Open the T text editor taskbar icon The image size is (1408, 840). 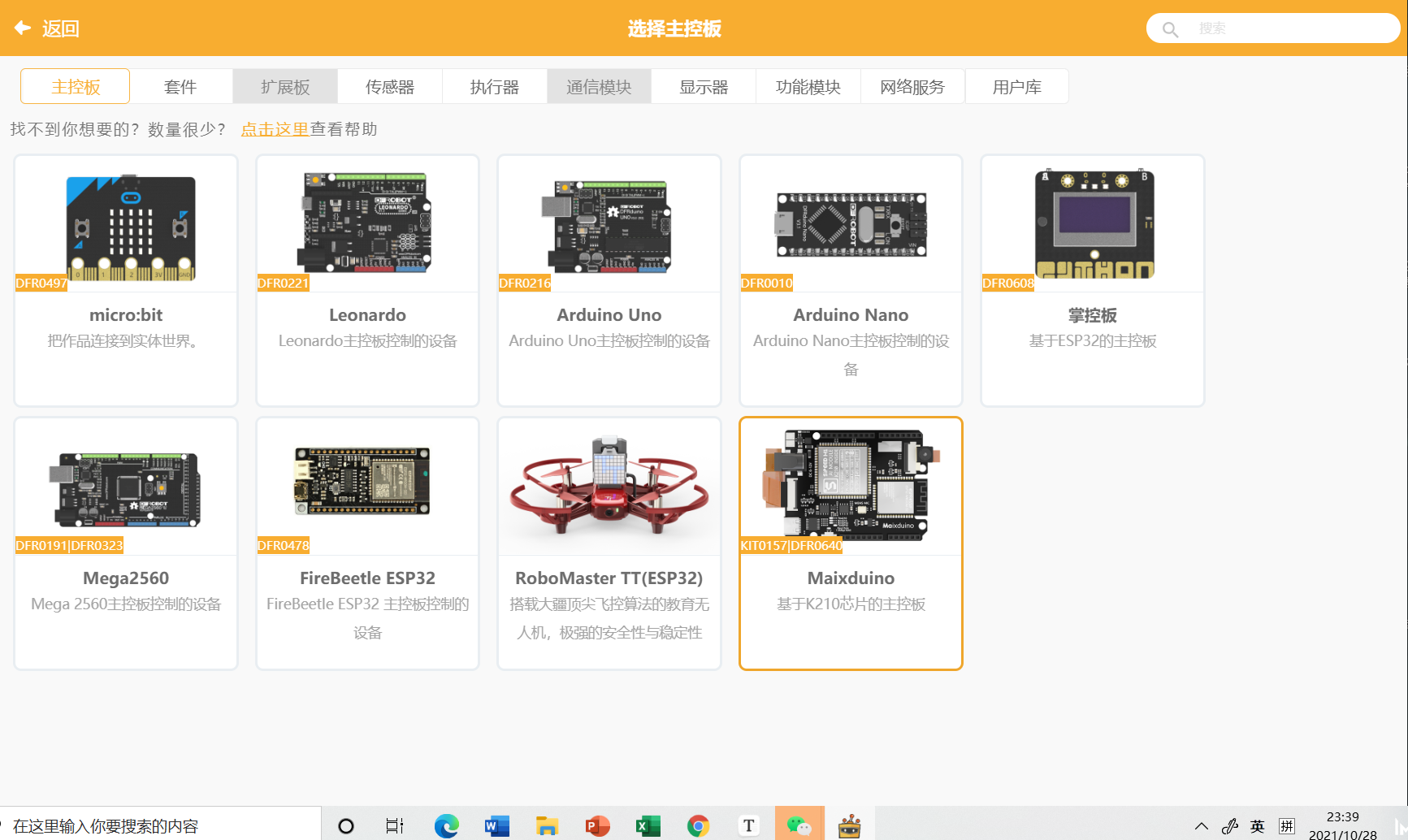pos(749,826)
